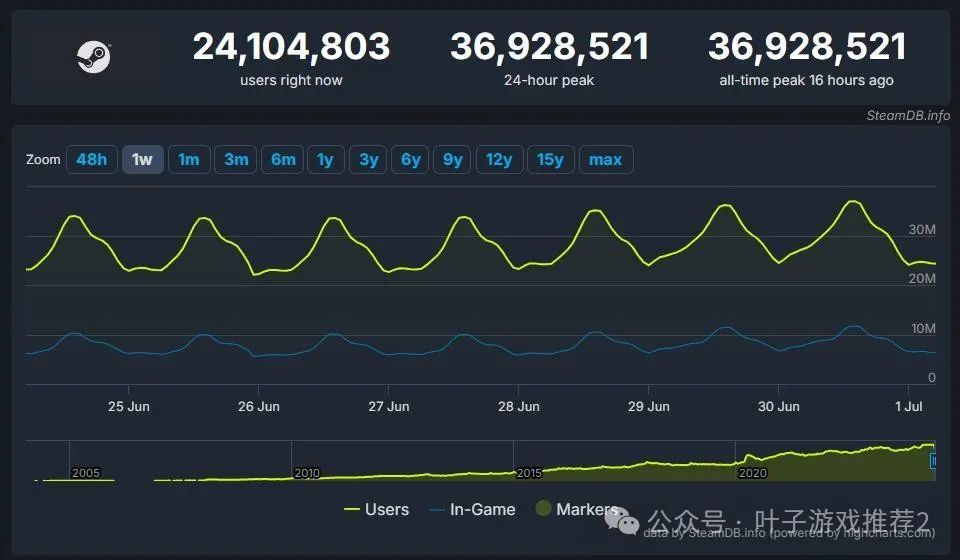The width and height of the screenshot is (960, 560).
Task: Click the SteamDB.info credit text
Action: [908, 115]
